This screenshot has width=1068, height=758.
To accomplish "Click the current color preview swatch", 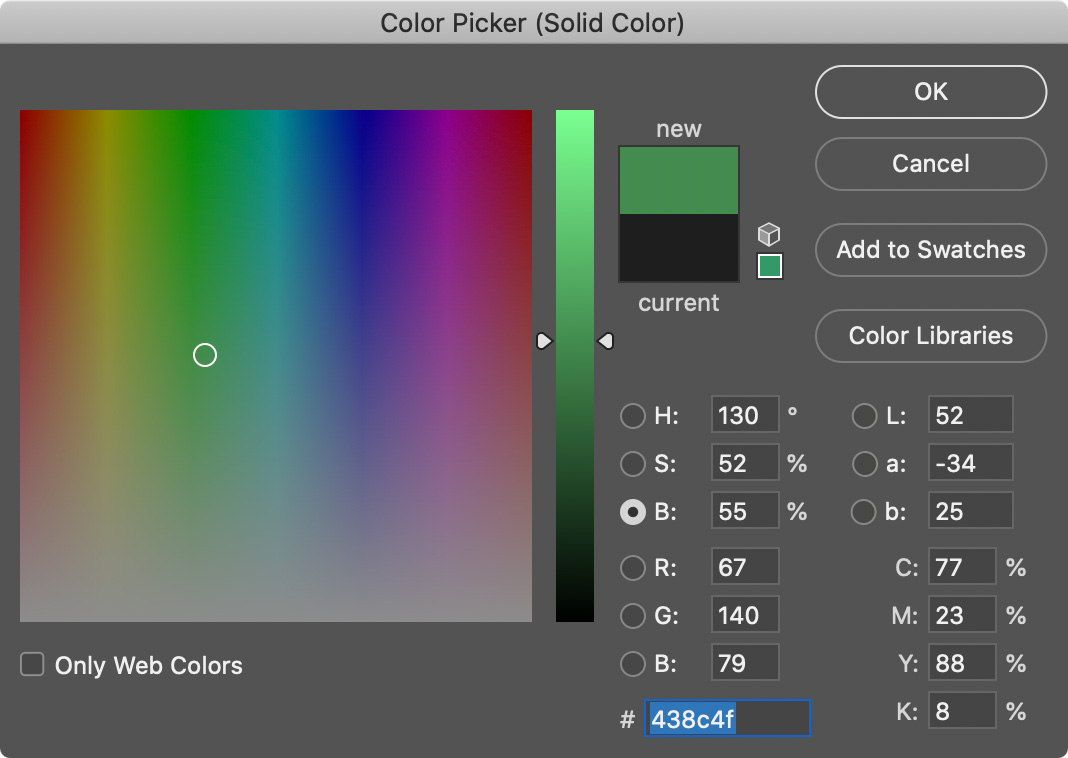I will pyautogui.click(x=679, y=247).
